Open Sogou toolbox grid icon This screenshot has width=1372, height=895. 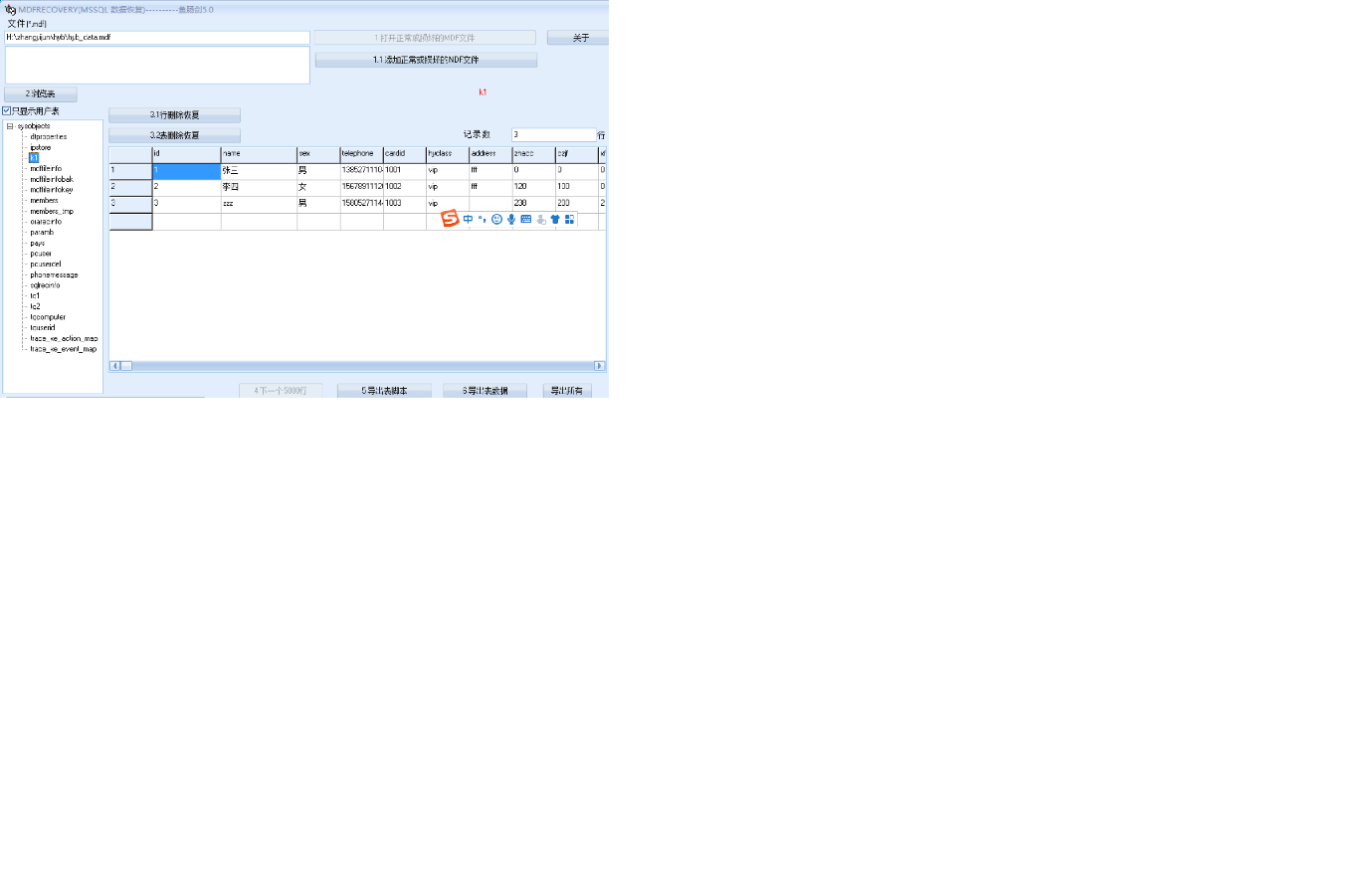[x=569, y=219]
